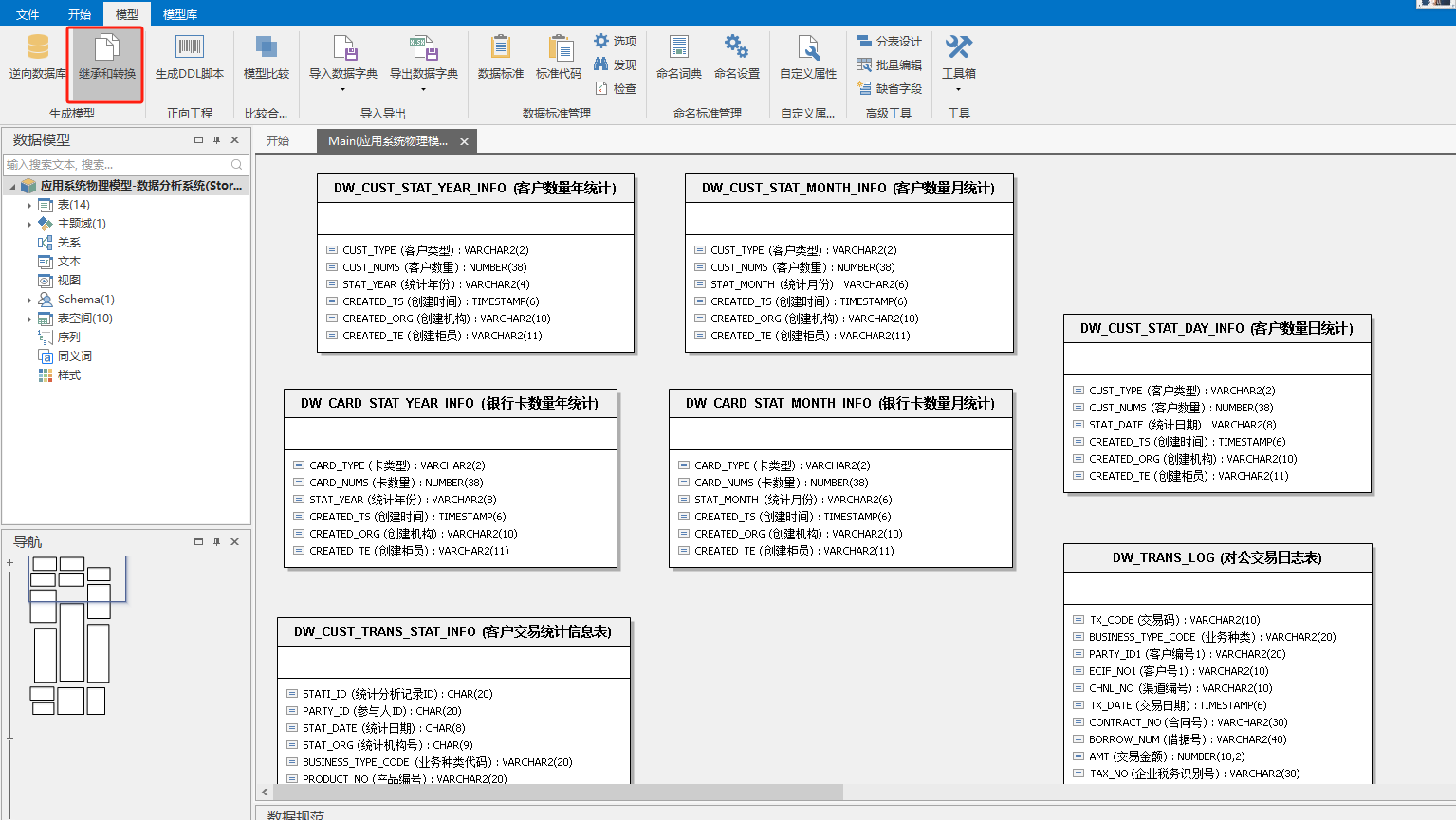Open dropdown arrow under 工具箱

(959, 90)
